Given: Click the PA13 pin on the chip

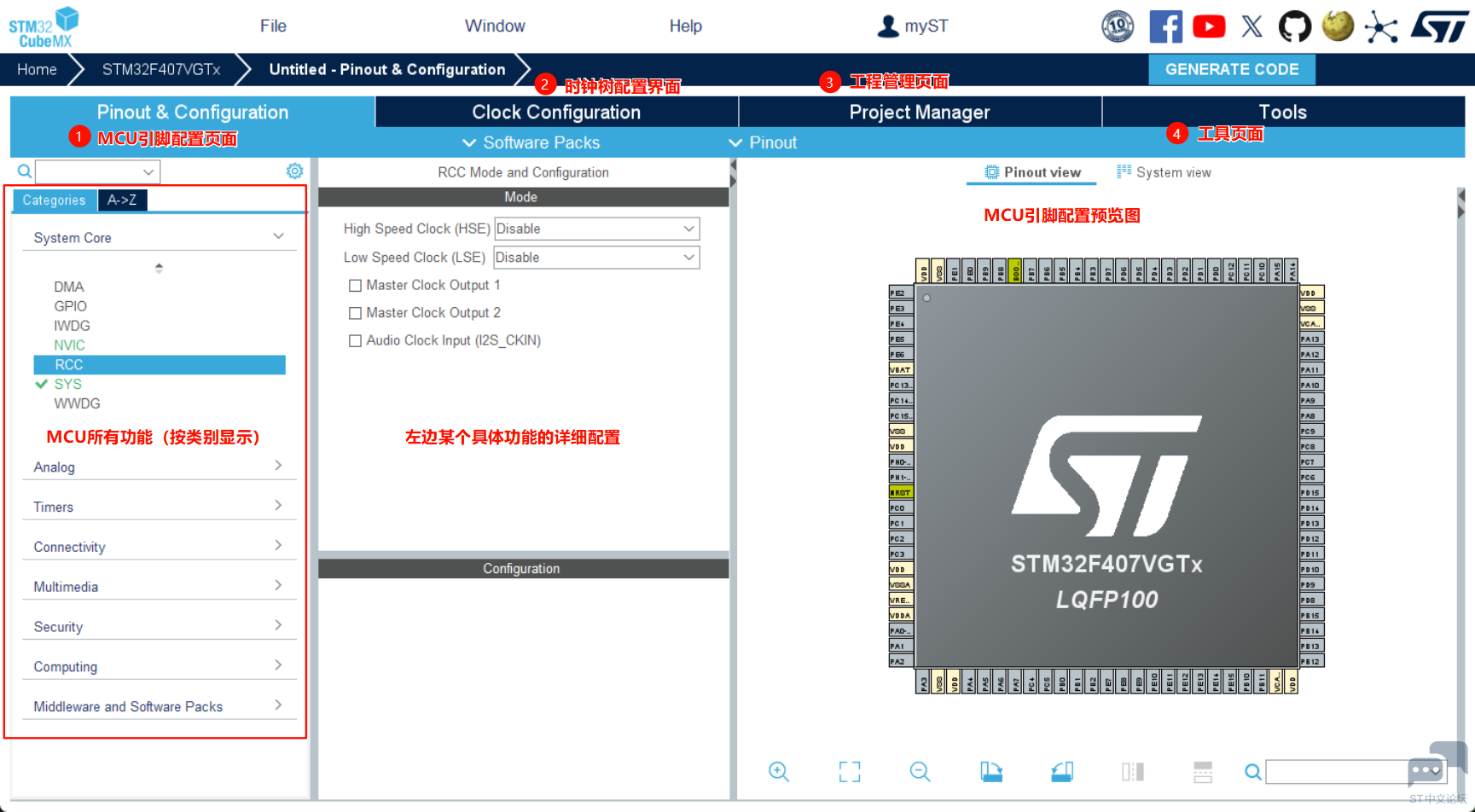Looking at the screenshot, I should [x=1311, y=339].
